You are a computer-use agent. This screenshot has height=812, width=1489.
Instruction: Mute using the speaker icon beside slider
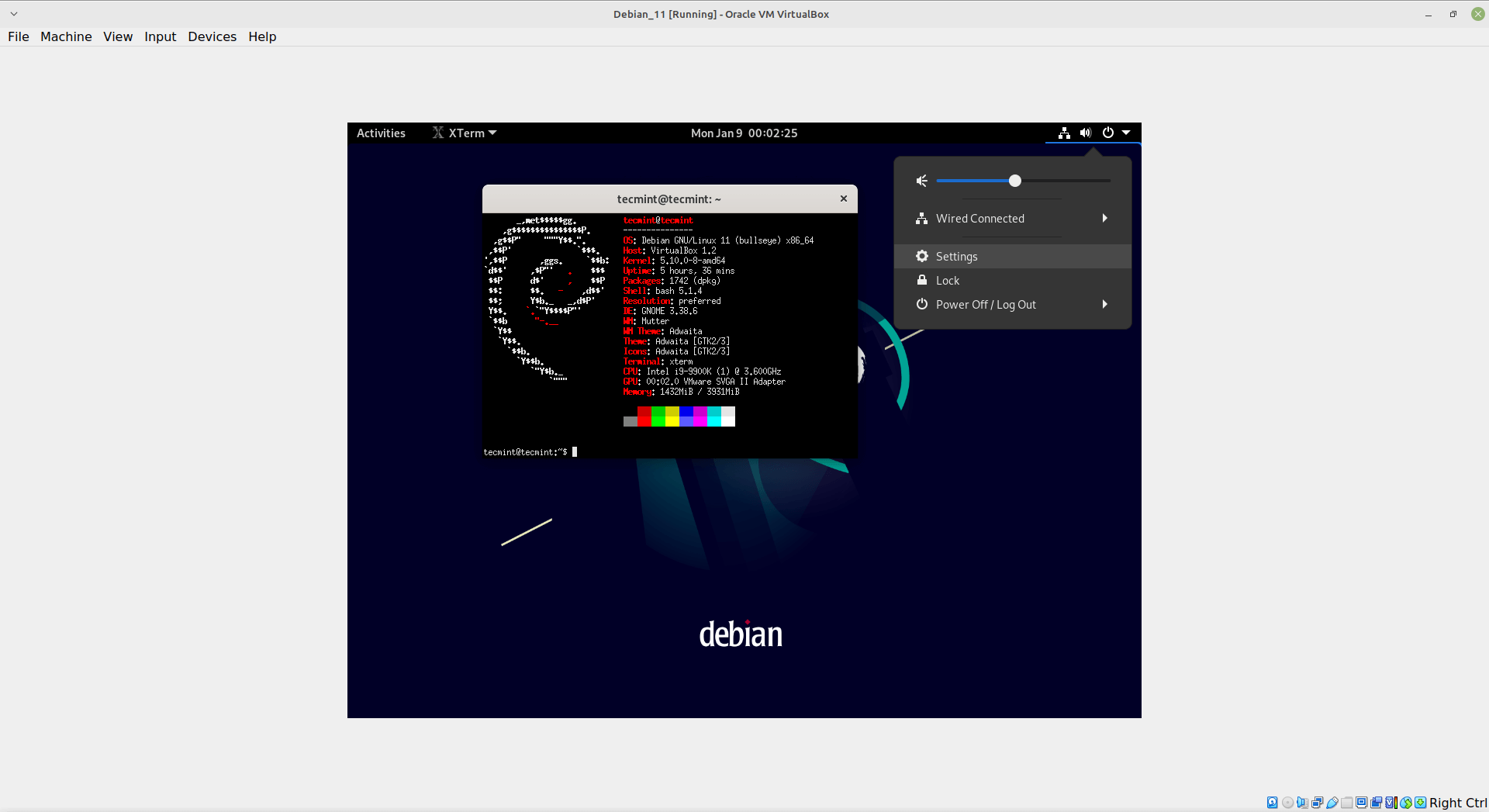click(x=922, y=181)
